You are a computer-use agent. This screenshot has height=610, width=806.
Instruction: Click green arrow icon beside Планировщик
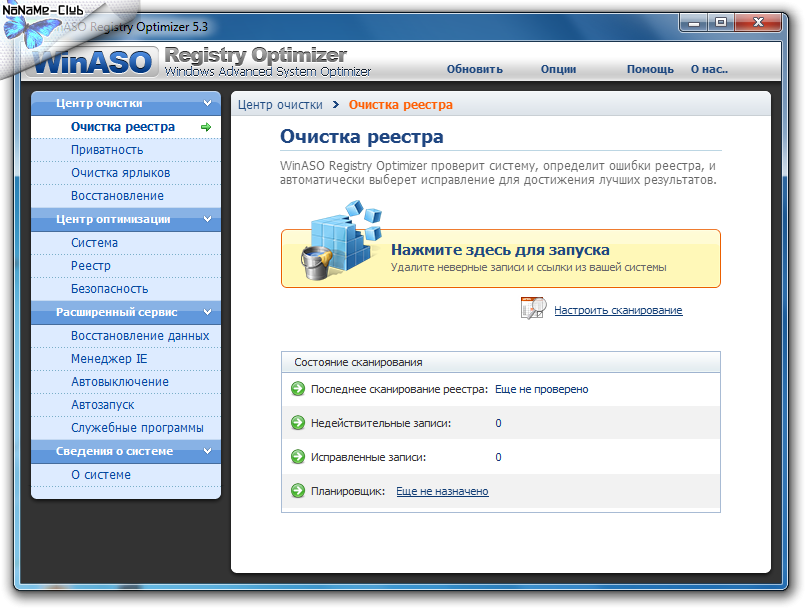[298, 491]
